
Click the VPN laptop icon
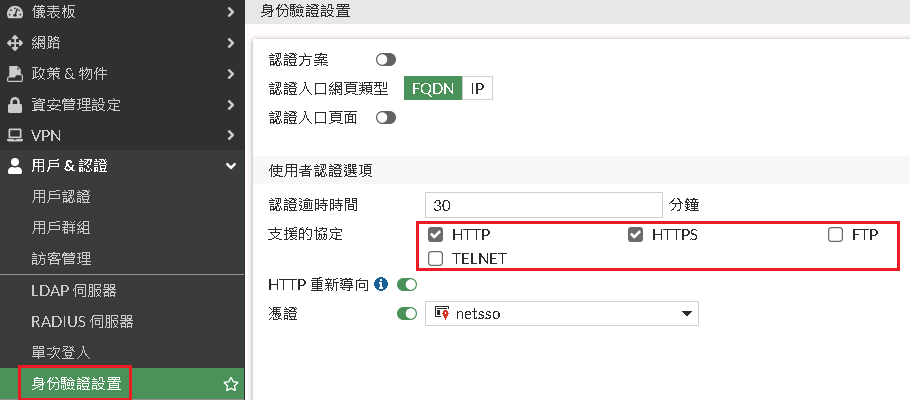15,135
